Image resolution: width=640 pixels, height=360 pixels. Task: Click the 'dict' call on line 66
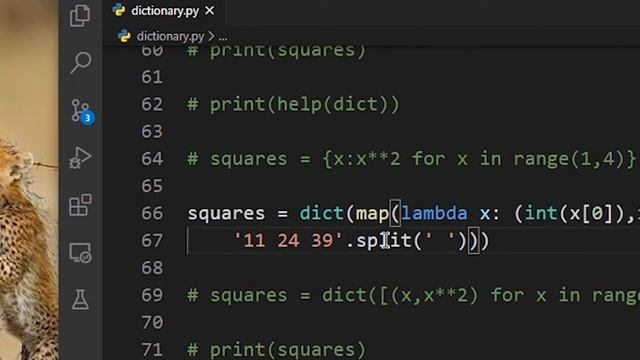click(322, 213)
